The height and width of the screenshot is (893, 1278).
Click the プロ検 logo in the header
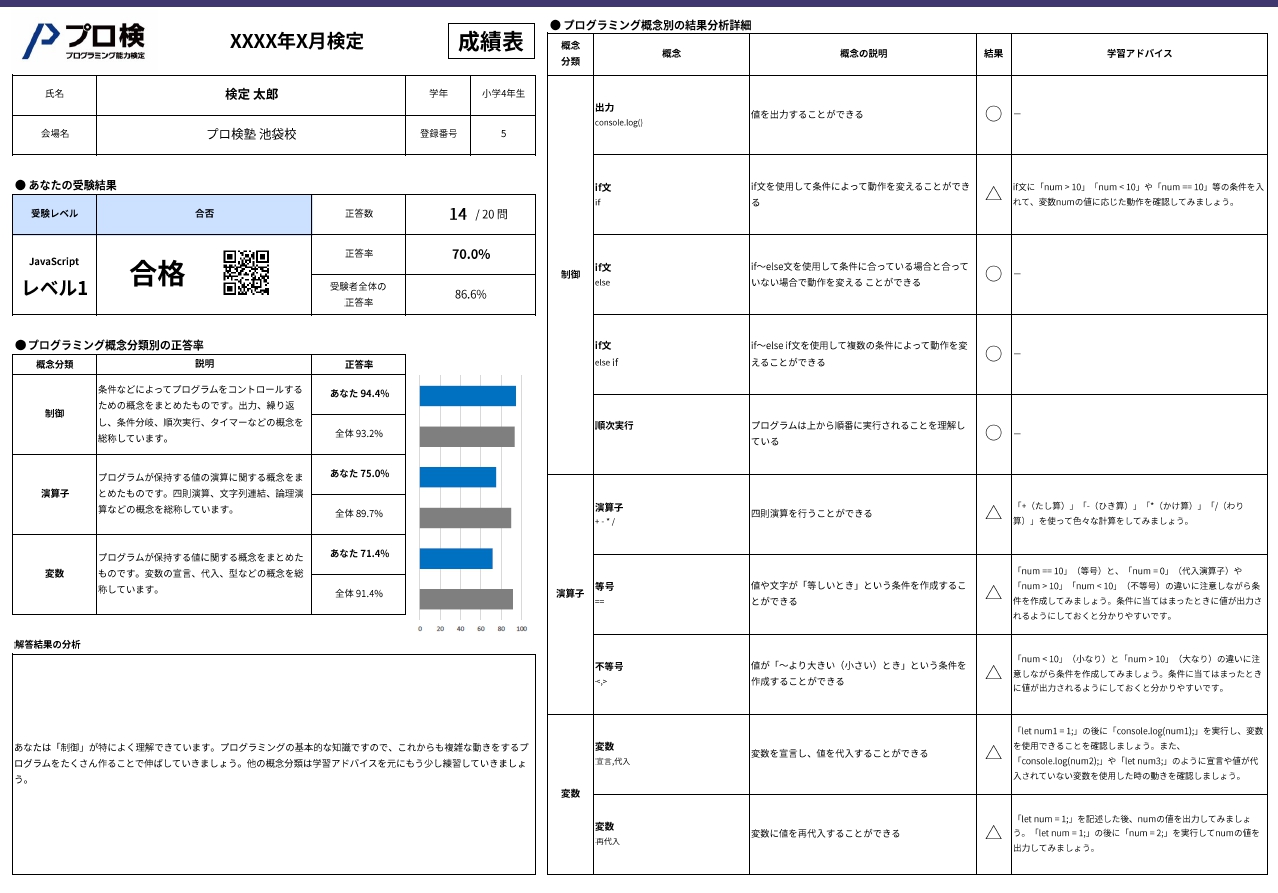point(84,41)
